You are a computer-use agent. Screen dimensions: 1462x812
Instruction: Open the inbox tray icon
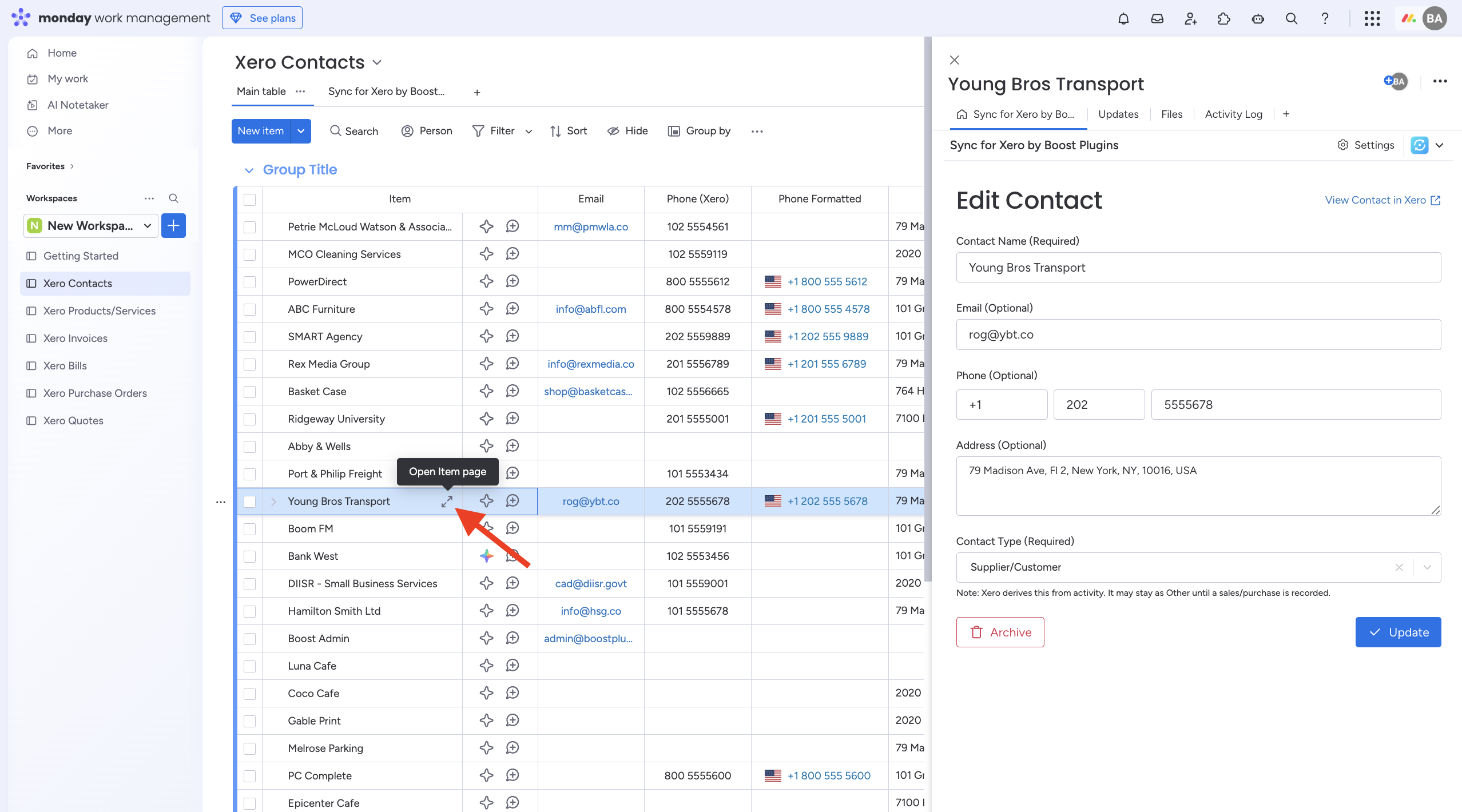pyautogui.click(x=1157, y=18)
